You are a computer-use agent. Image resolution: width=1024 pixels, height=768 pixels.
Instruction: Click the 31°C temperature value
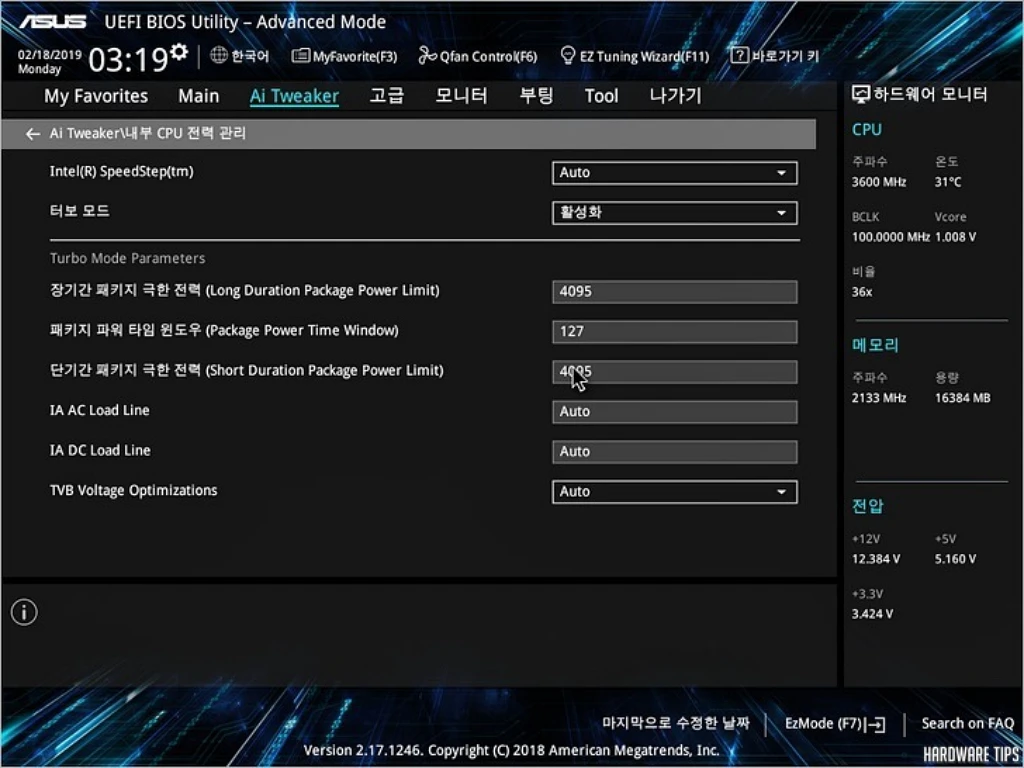pos(948,182)
